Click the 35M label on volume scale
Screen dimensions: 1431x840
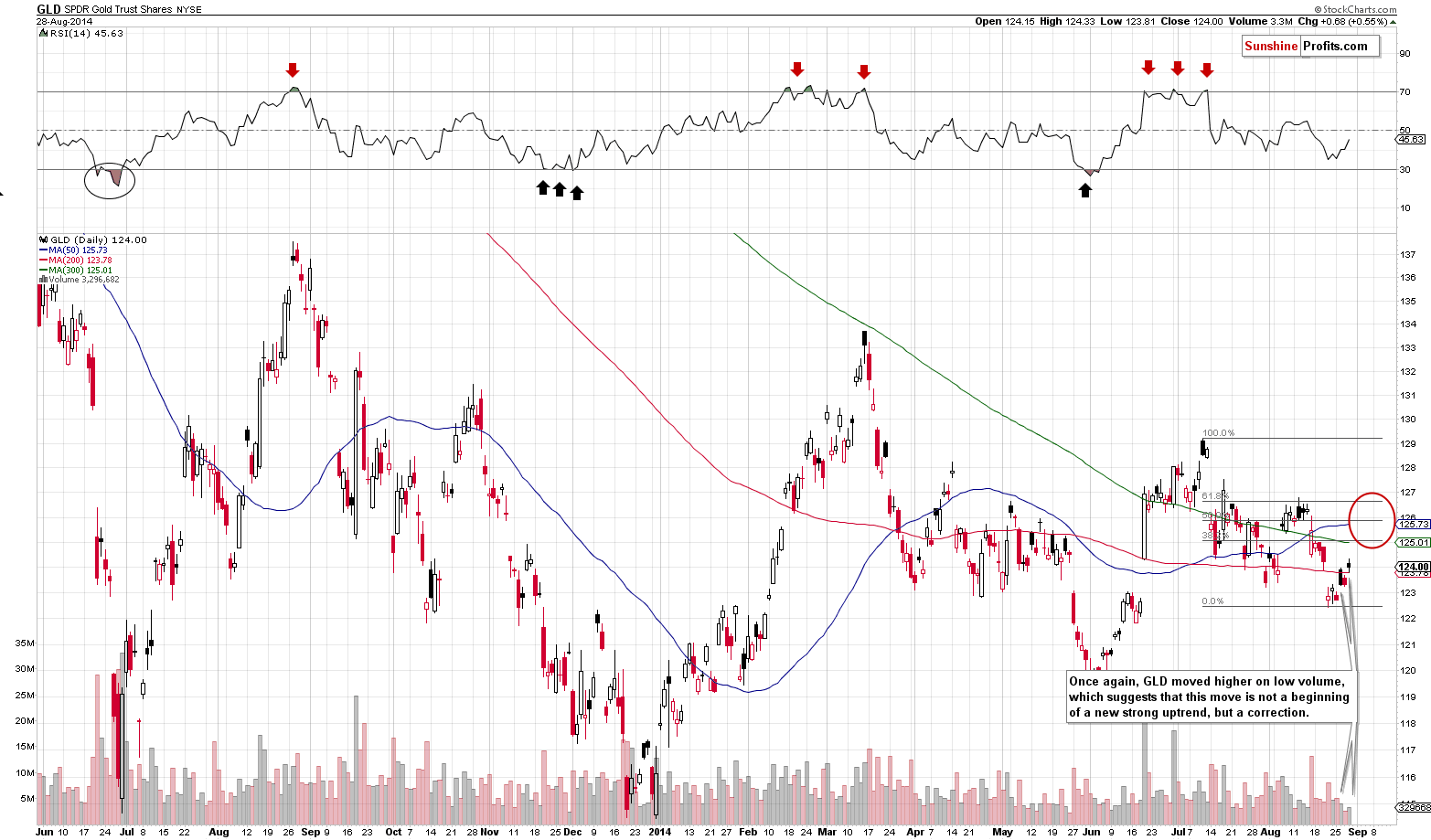25,643
